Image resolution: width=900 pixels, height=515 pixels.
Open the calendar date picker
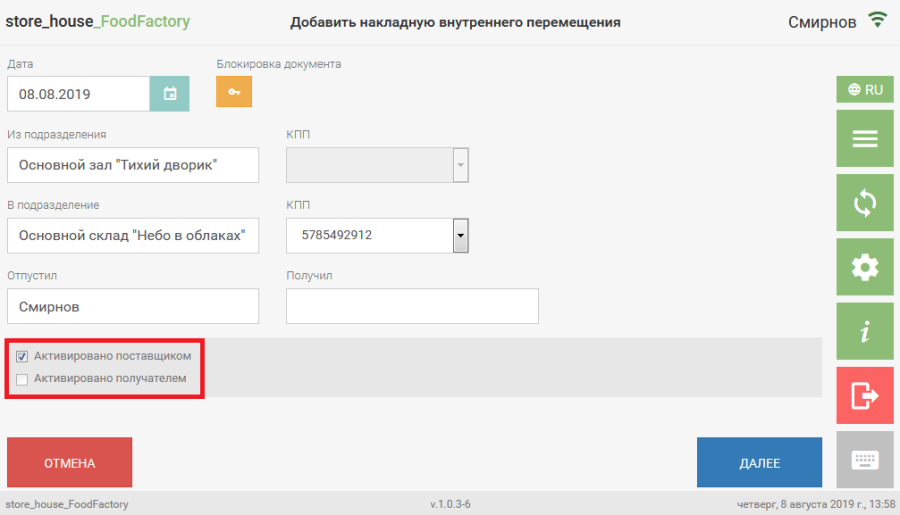point(170,94)
